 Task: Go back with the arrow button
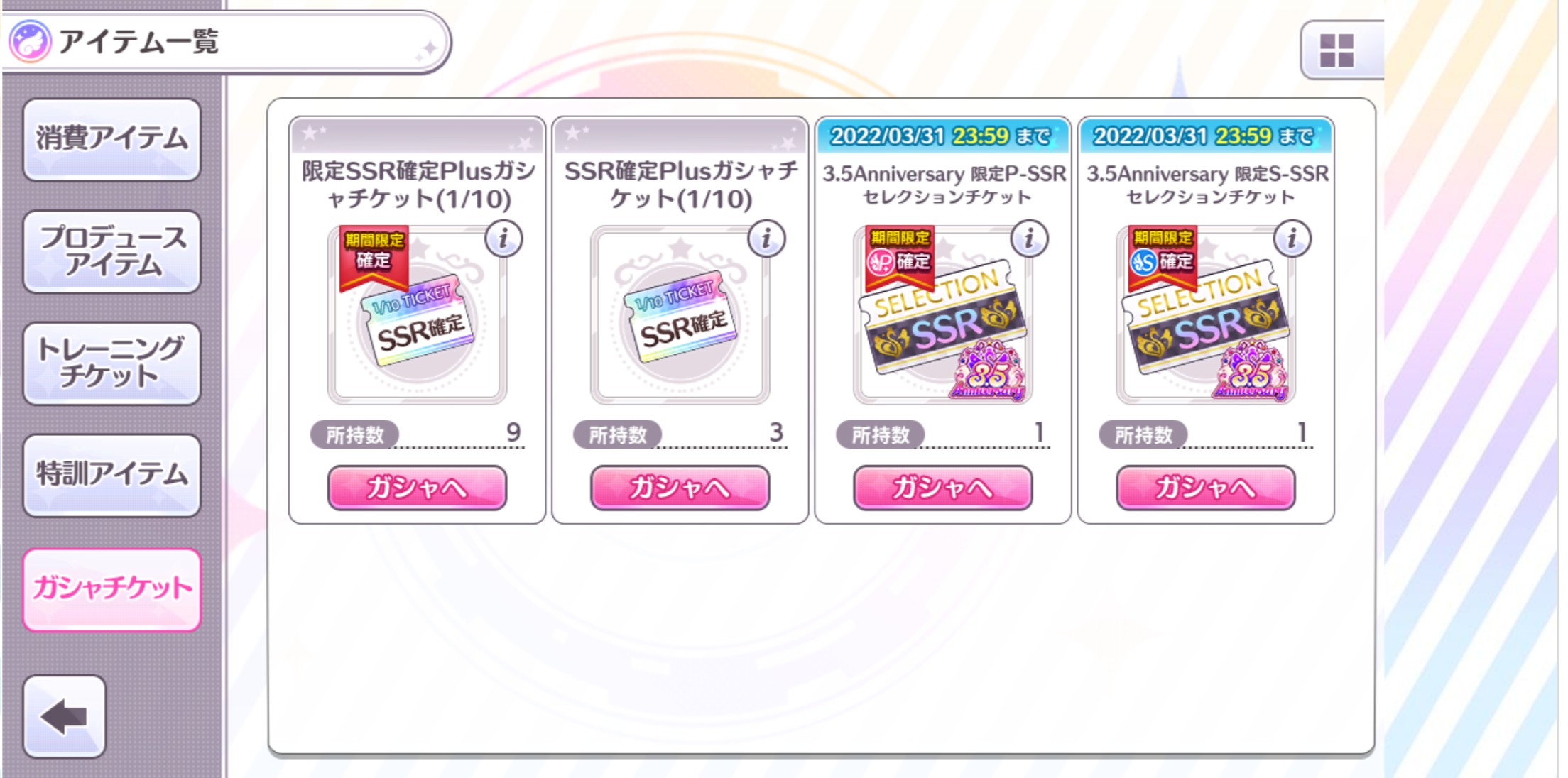pos(65,716)
